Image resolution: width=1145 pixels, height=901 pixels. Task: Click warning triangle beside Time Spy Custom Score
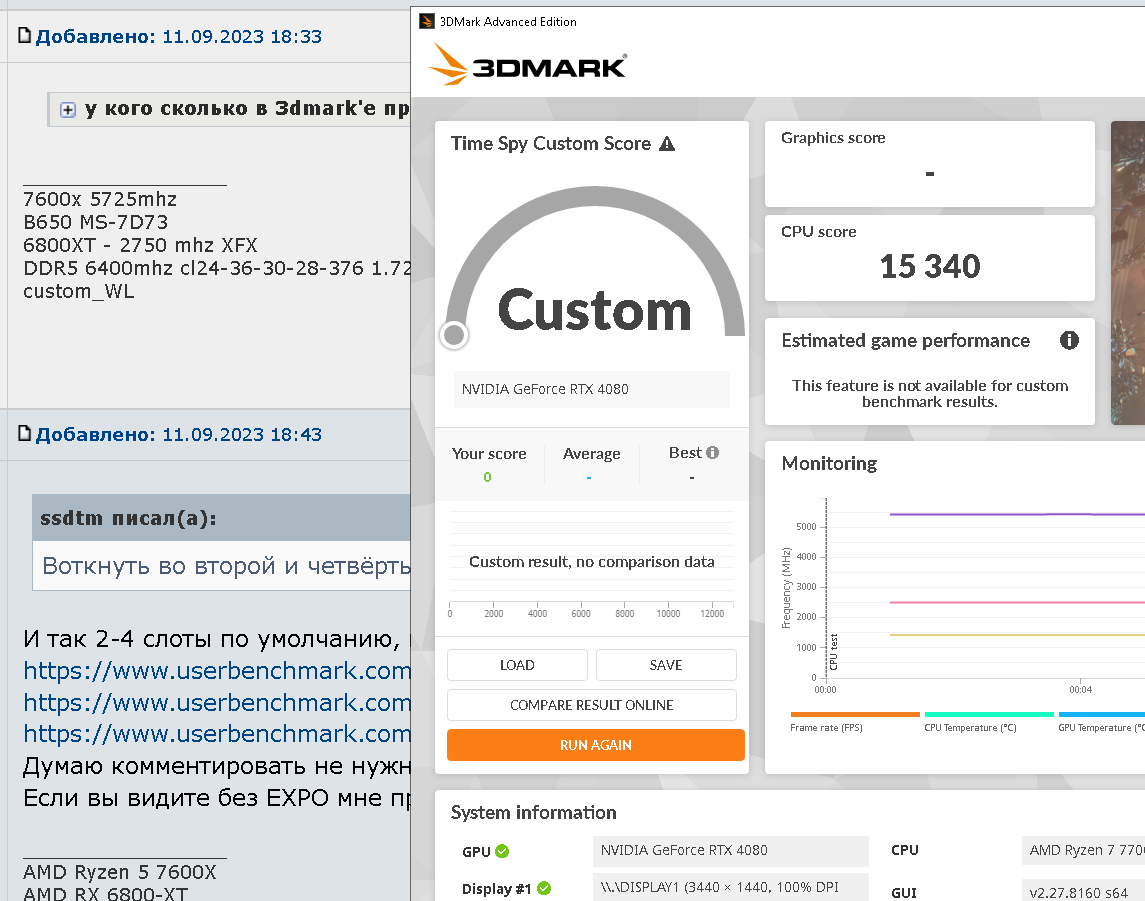(667, 144)
